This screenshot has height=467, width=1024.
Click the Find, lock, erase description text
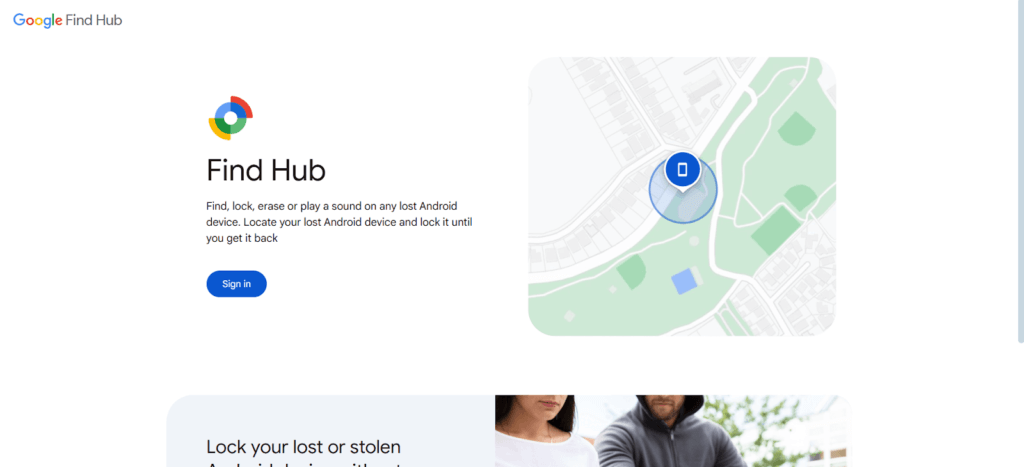(339, 222)
